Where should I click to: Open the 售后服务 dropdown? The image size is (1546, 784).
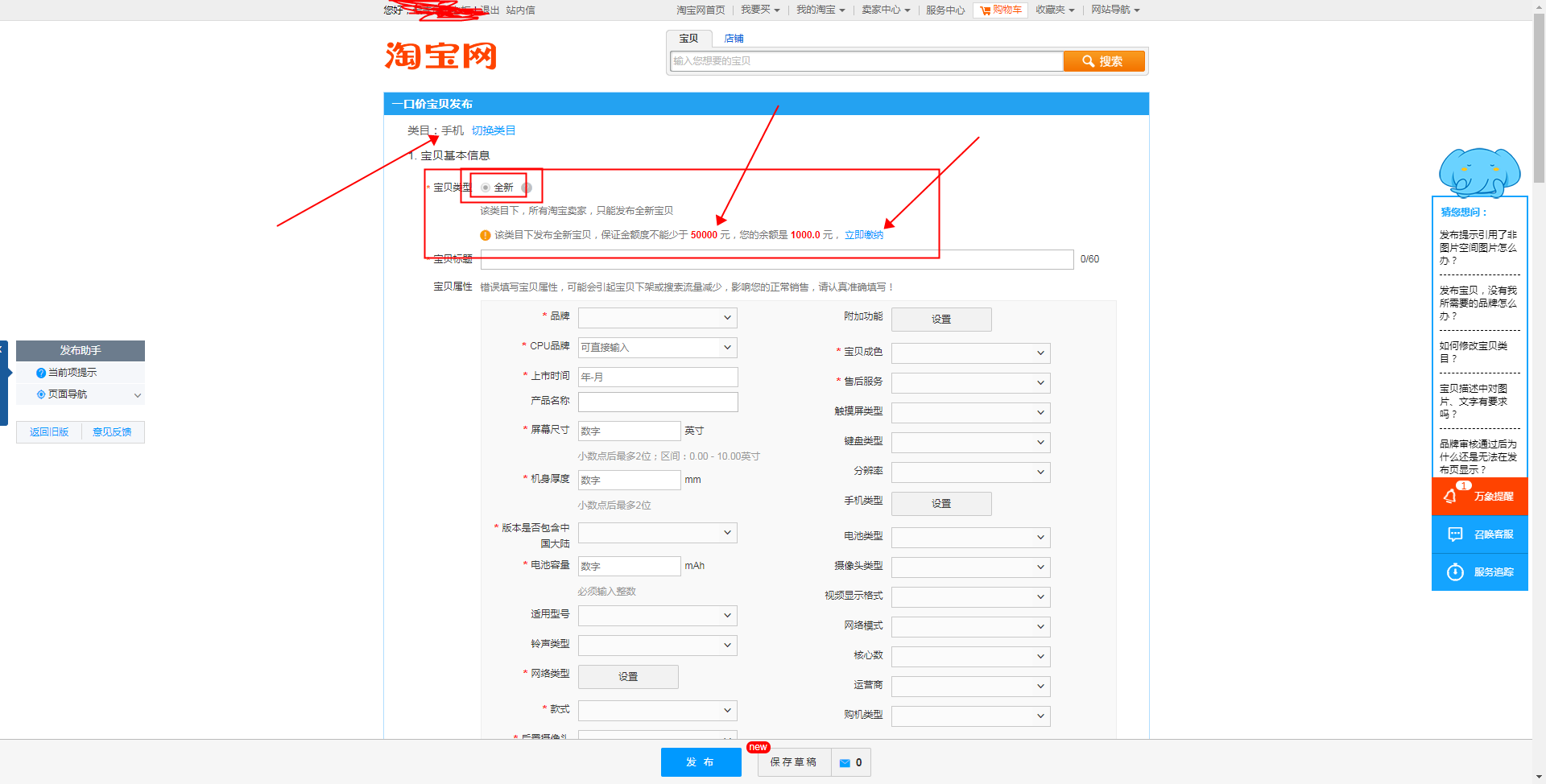(971, 383)
